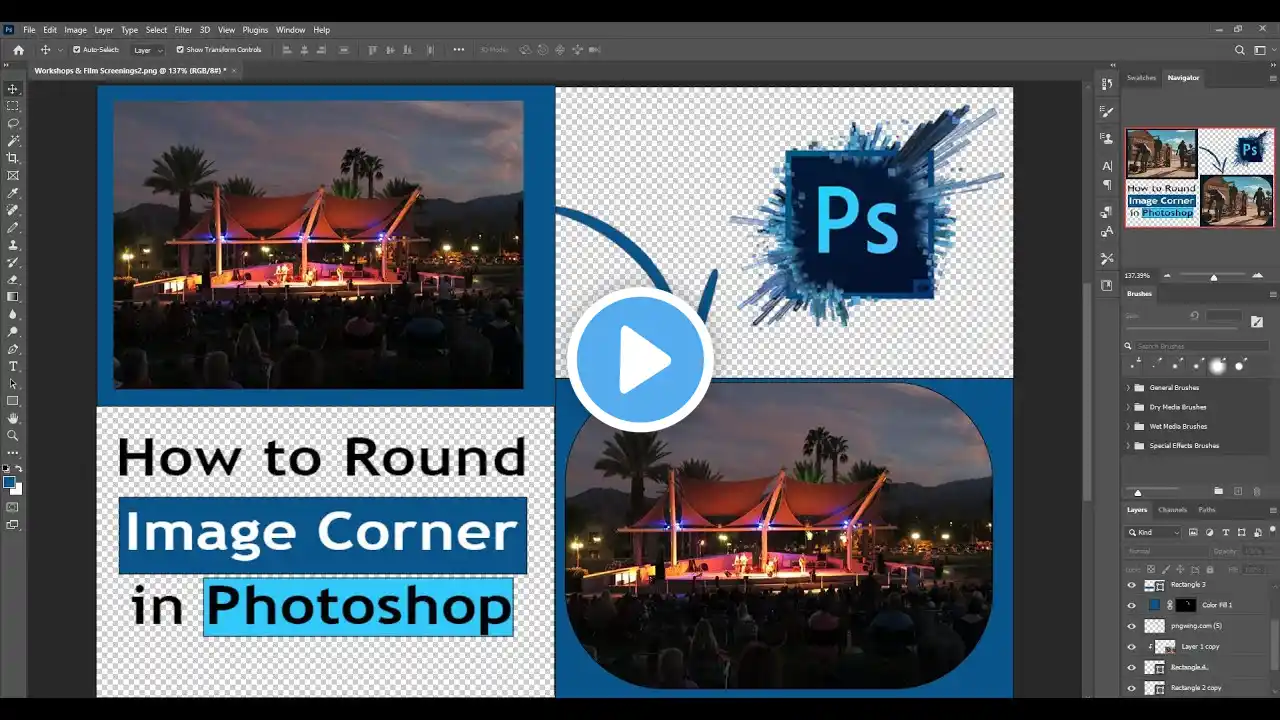The width and height of the screenshot is (1280, 720).
Task: Select the Pen tool
Action: [x=13, y=349]
